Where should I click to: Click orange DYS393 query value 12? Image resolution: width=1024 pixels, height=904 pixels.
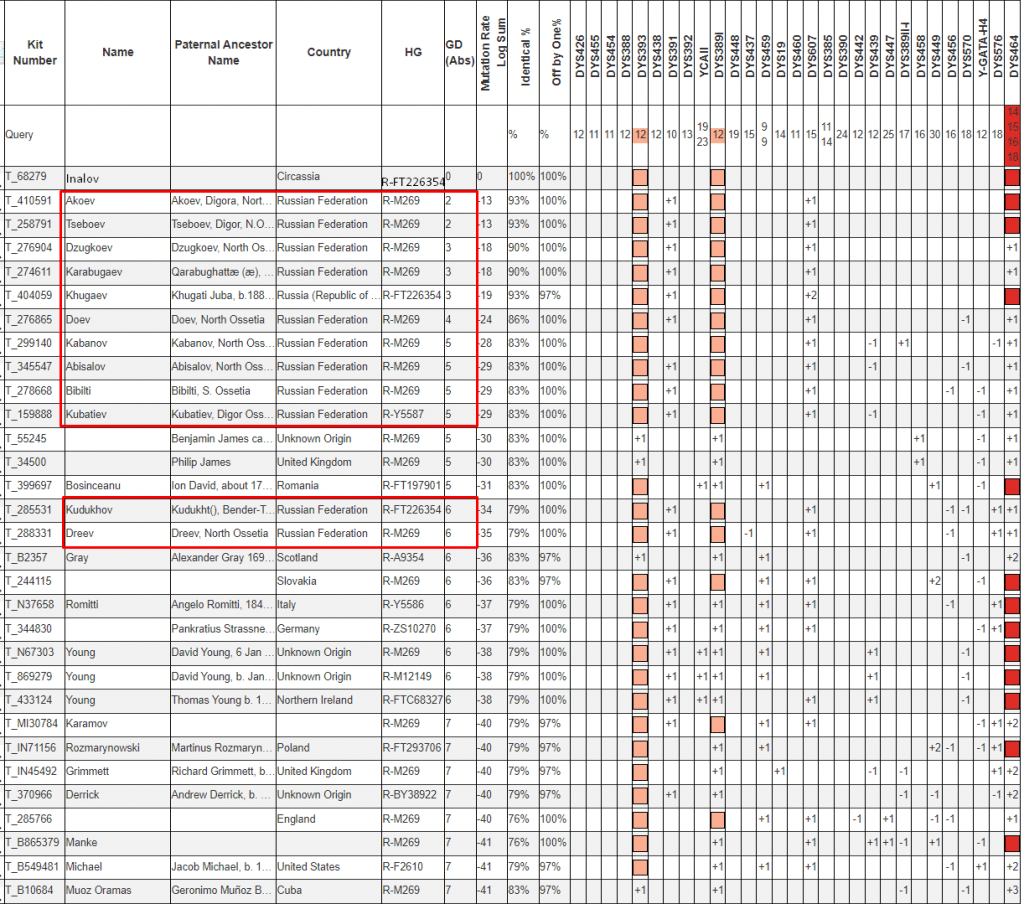pyautogui.click(x=641, y=135)
